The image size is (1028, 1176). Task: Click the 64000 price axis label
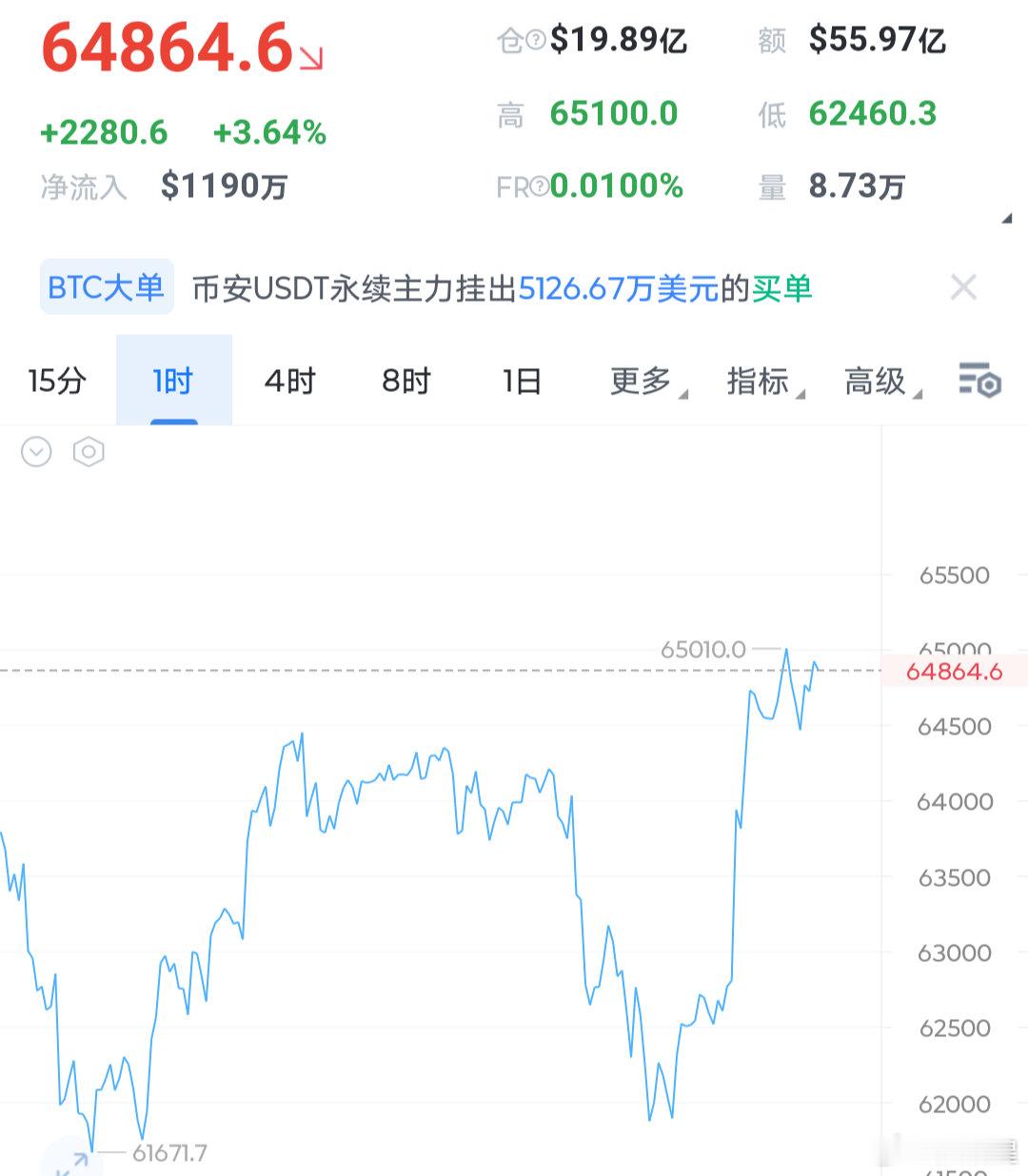point(955,802)
